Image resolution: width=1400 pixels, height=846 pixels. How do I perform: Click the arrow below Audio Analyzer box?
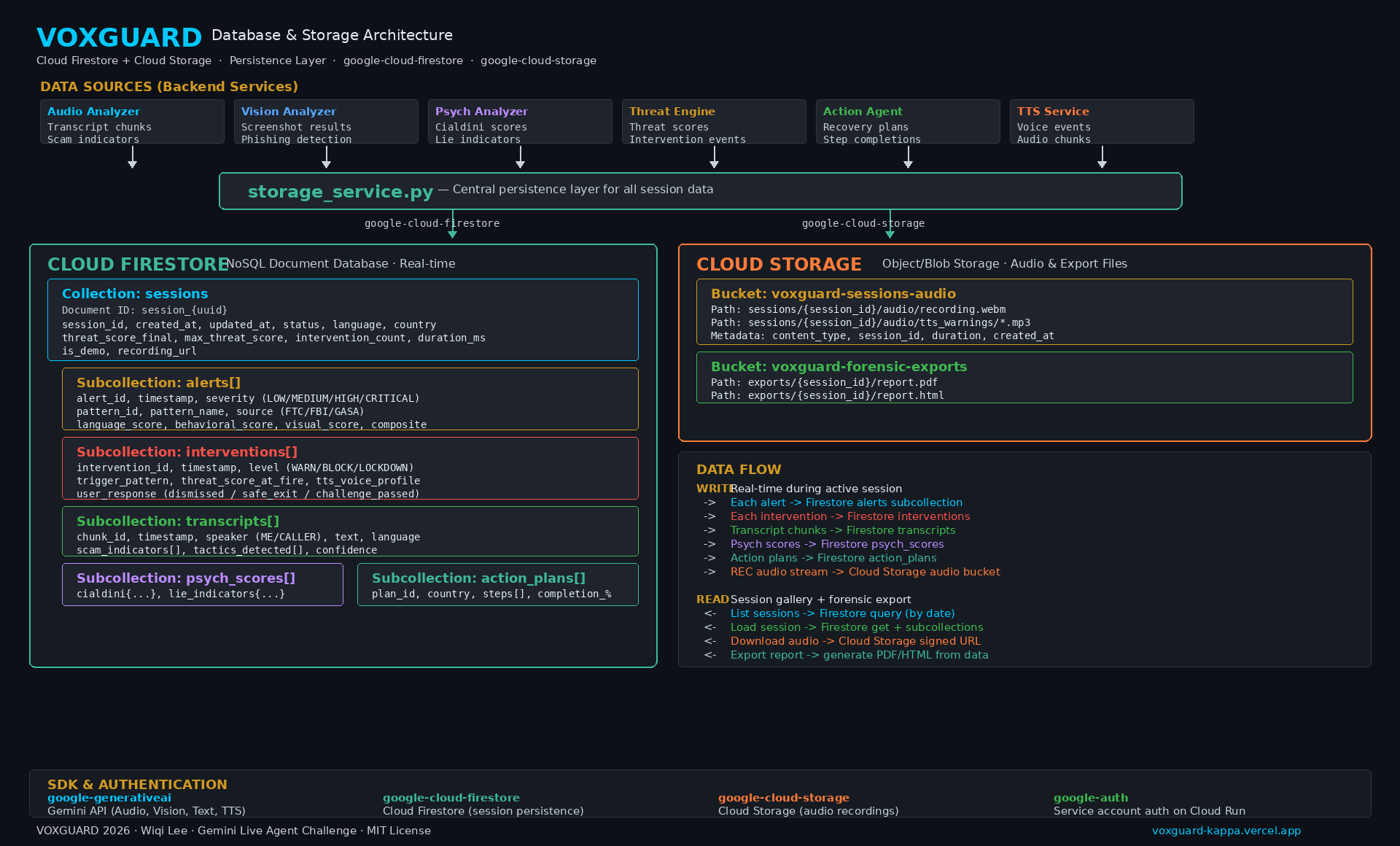pyautogui.click(x=132, y=158)
